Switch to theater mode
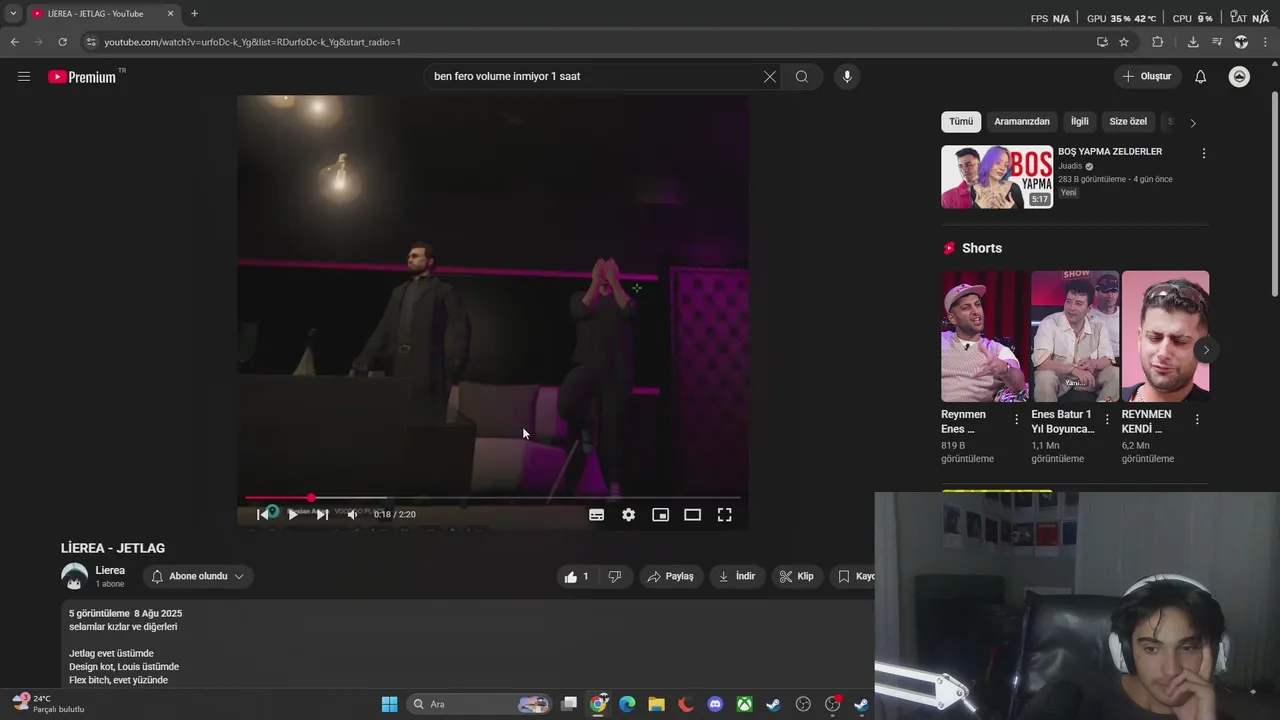 pyautogui.click(x=692, y=514)
